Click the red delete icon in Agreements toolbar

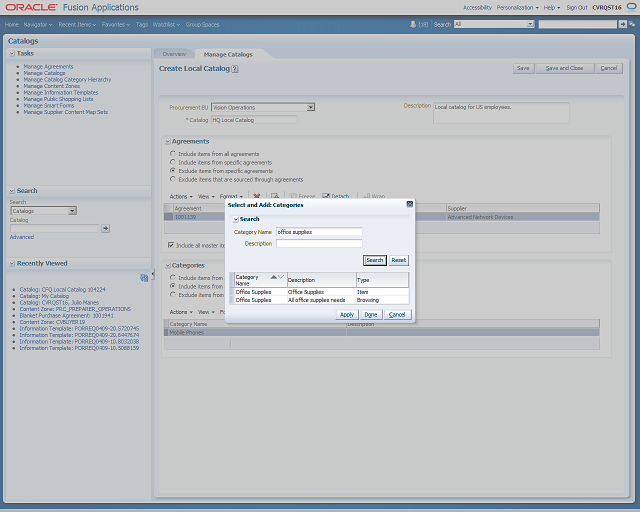tap(256, 196)
